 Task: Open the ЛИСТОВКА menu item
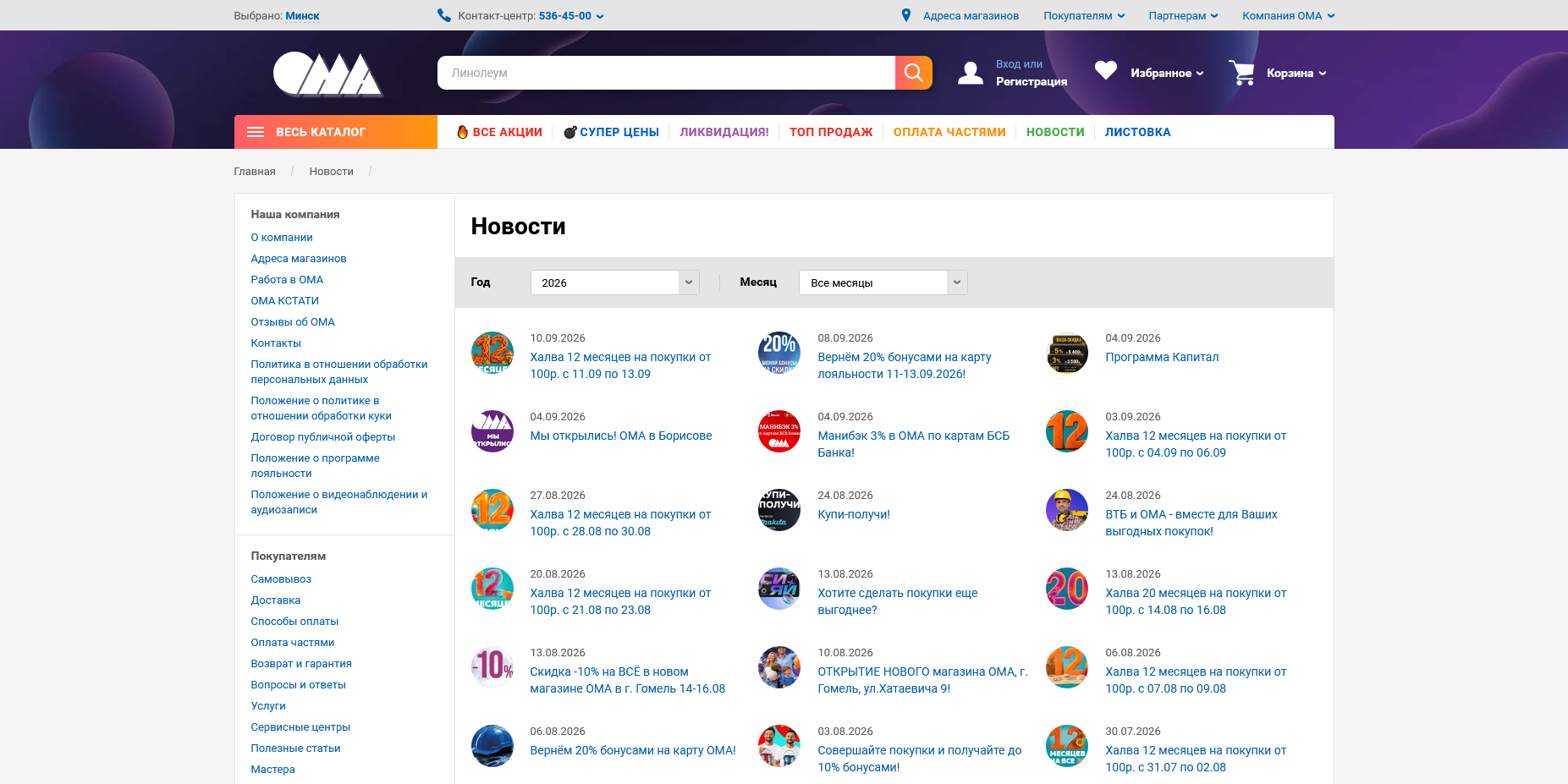point(1137,132)
